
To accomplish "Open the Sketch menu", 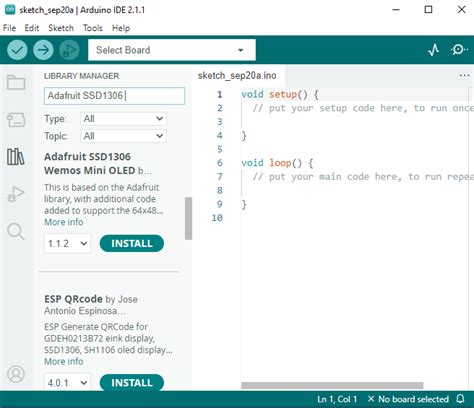I will pyautogui.click(x=61, y=28).
